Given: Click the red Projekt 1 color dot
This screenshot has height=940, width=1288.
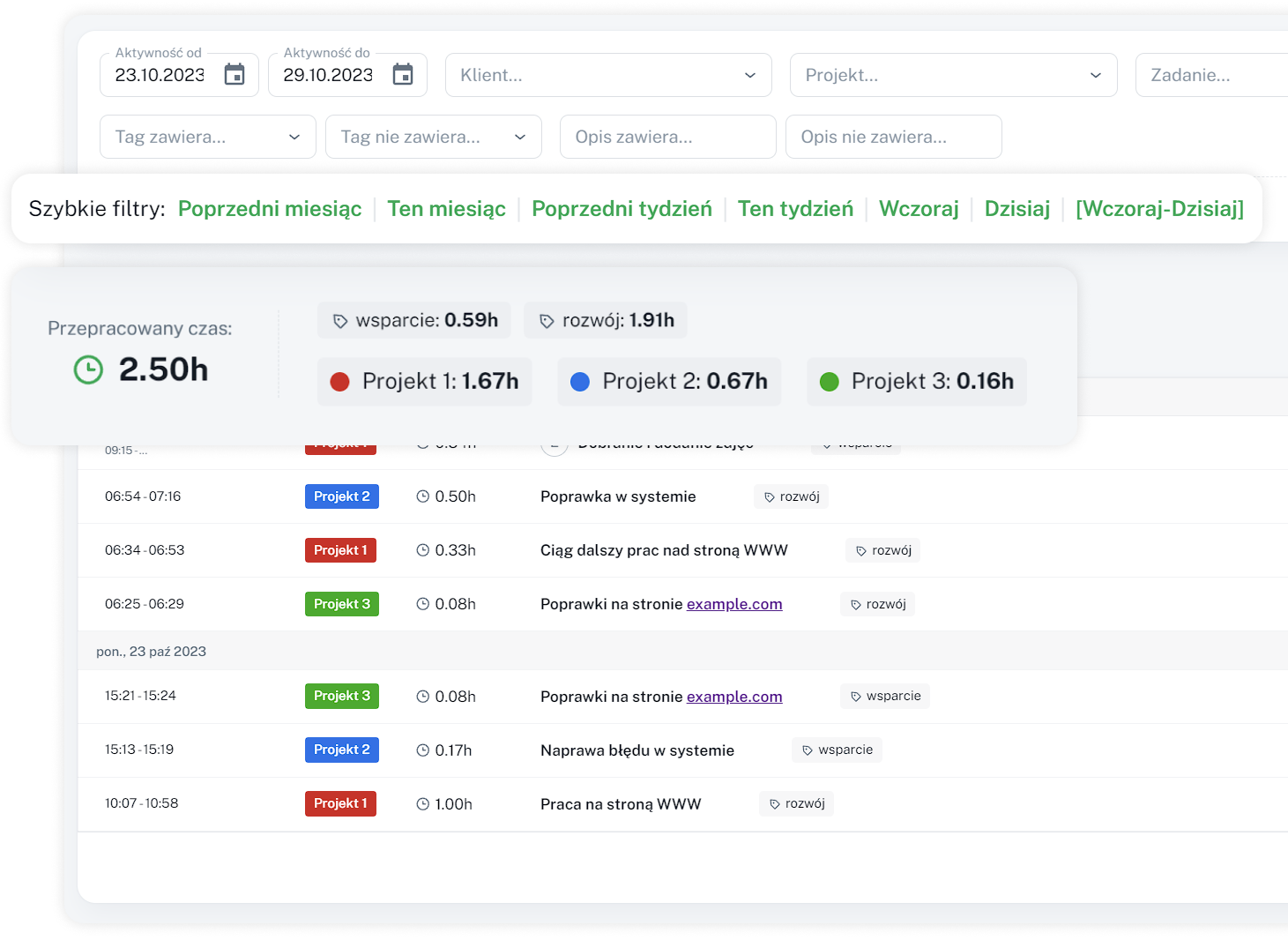Looking at the screenshot, I should pos(340,382).
